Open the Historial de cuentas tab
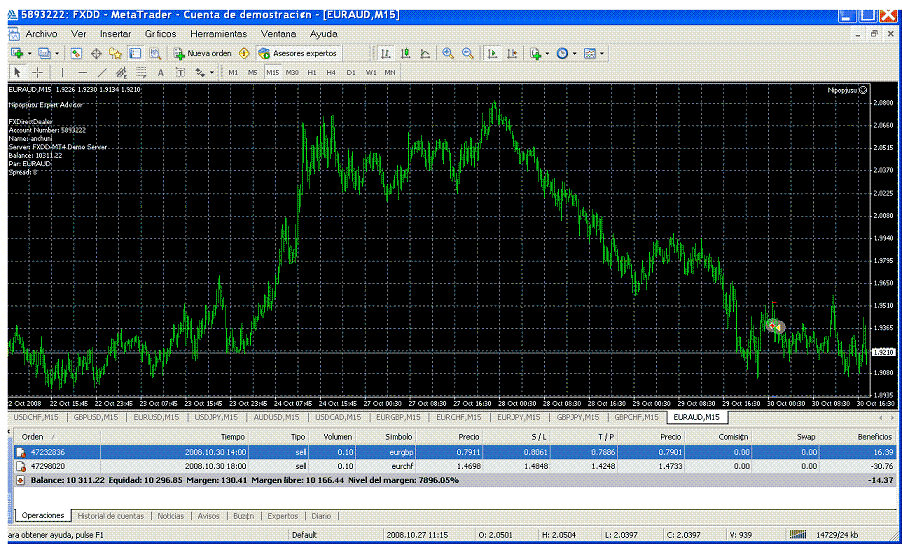The image size is (902, 544). tap(110, 516)
